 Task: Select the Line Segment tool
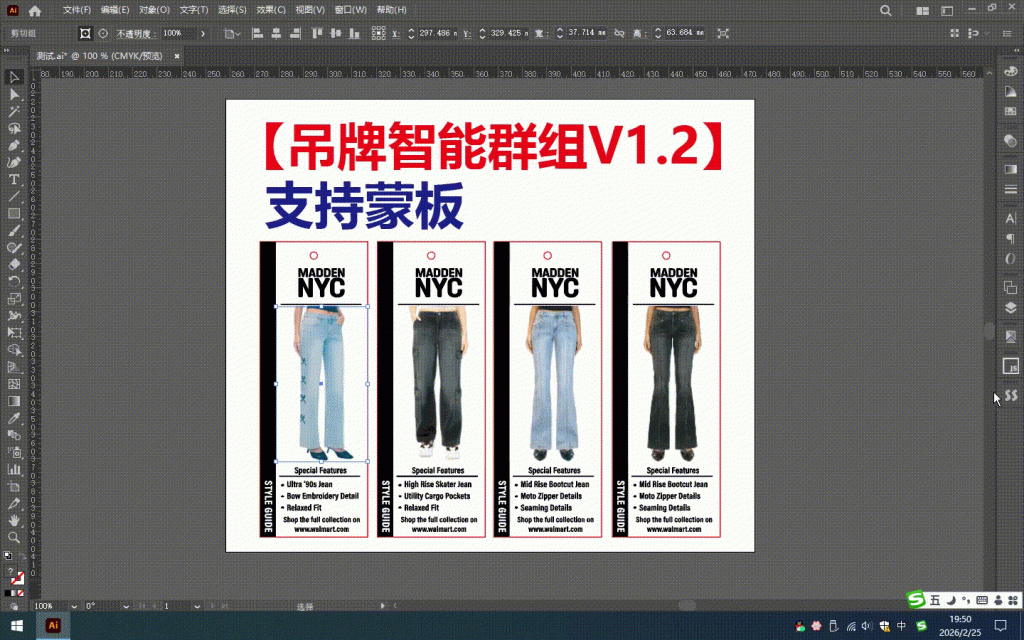coord(14,197)
